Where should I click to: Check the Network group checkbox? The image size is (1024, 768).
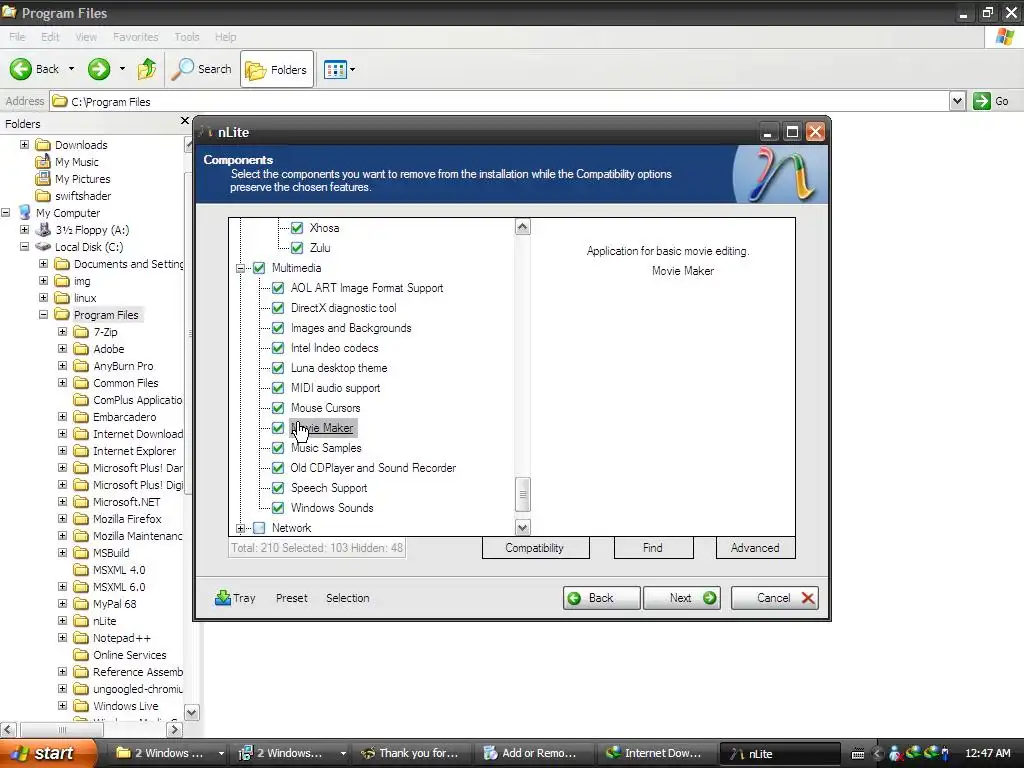click(x=259, y=528)
